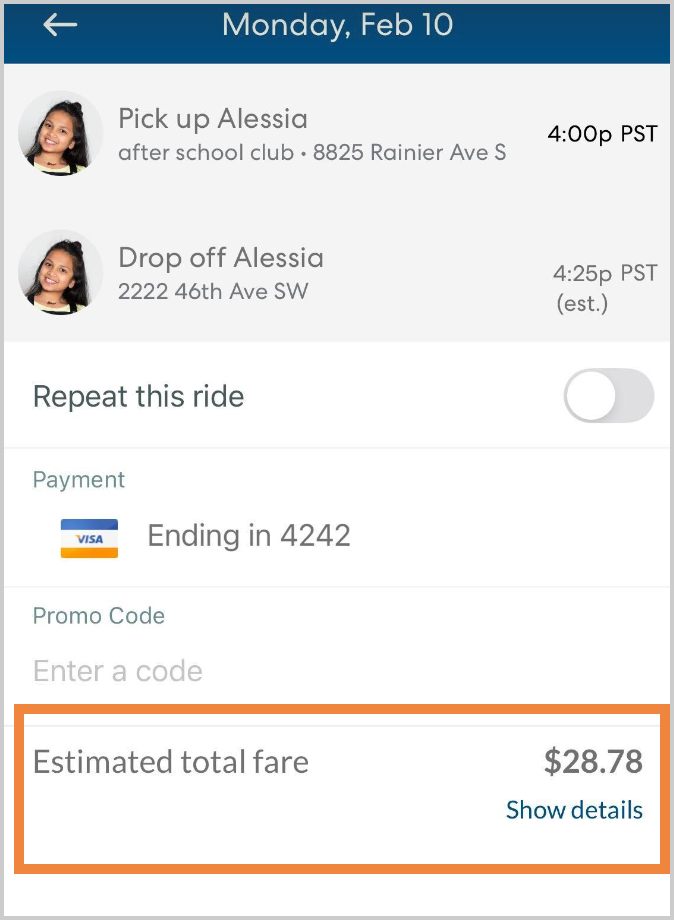The image size is (674, 920).
Task: Tap the Visa card icon
Action: coord(89,537)
